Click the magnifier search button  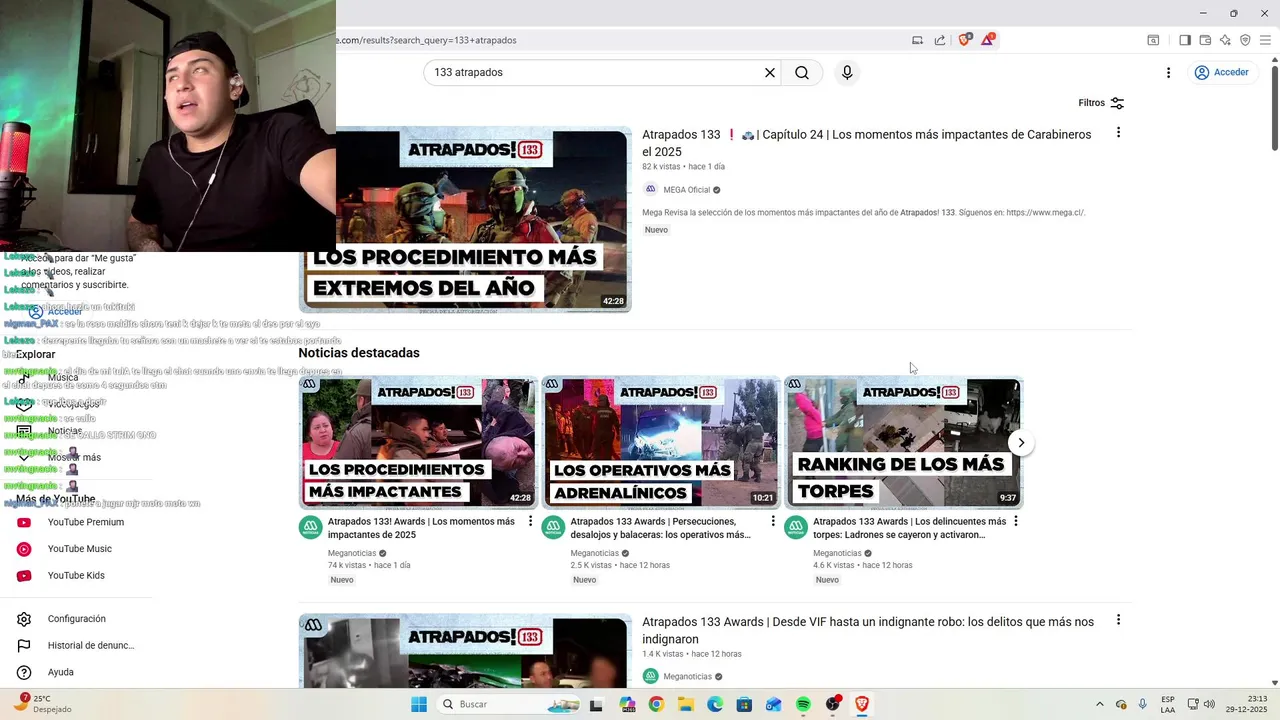click(x=802, y=73)
